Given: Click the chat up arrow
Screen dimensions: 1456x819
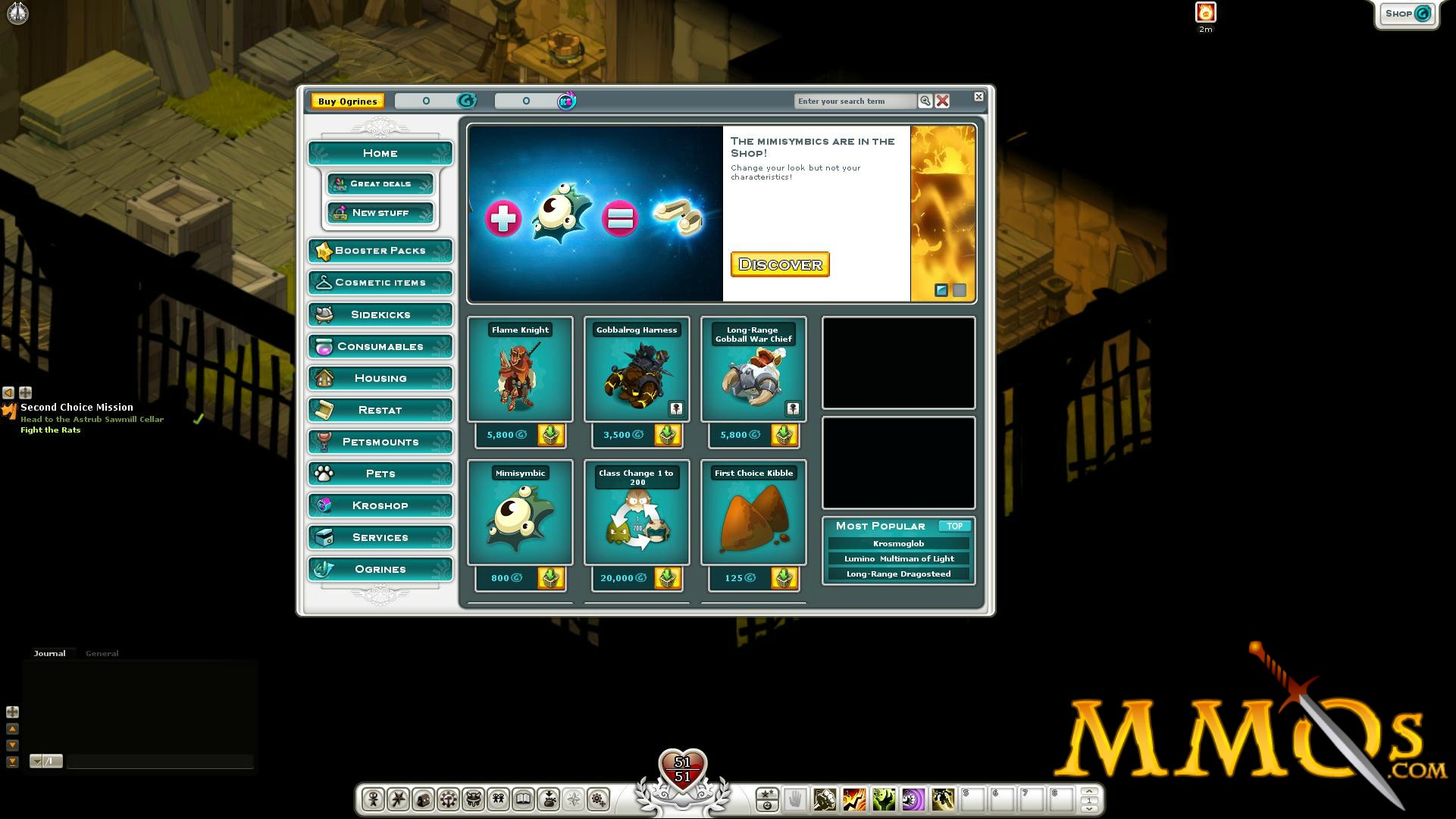Looking at the screenshot, I should point(12,729).
